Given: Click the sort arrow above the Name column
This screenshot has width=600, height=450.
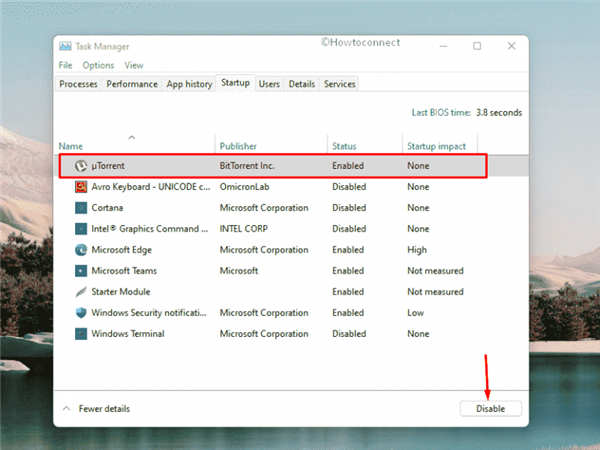Looking at the screenshot, I should pos(132,137).
